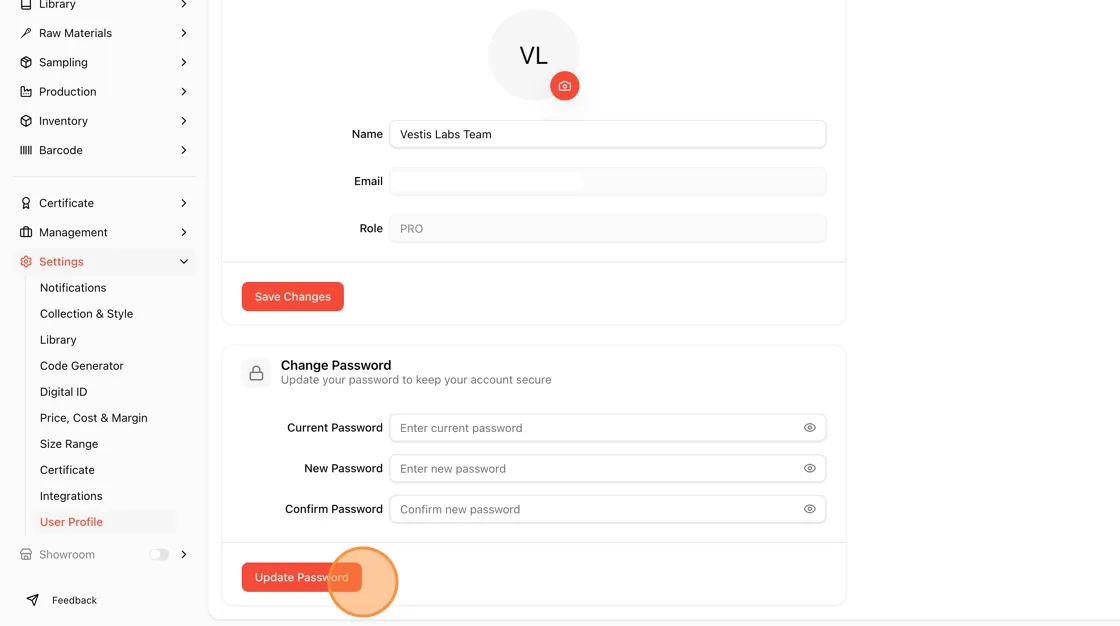Expand the Inventory menu chevron
This screenshot has height=626, width=1120.
[x=184, y=121]
